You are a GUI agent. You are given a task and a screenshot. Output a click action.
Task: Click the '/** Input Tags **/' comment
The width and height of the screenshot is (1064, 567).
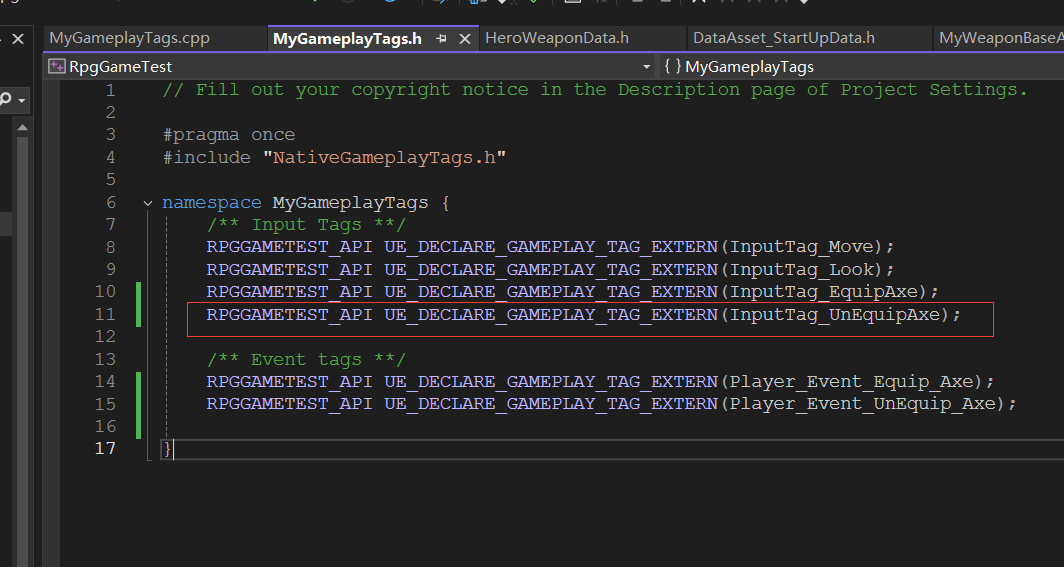306,224
